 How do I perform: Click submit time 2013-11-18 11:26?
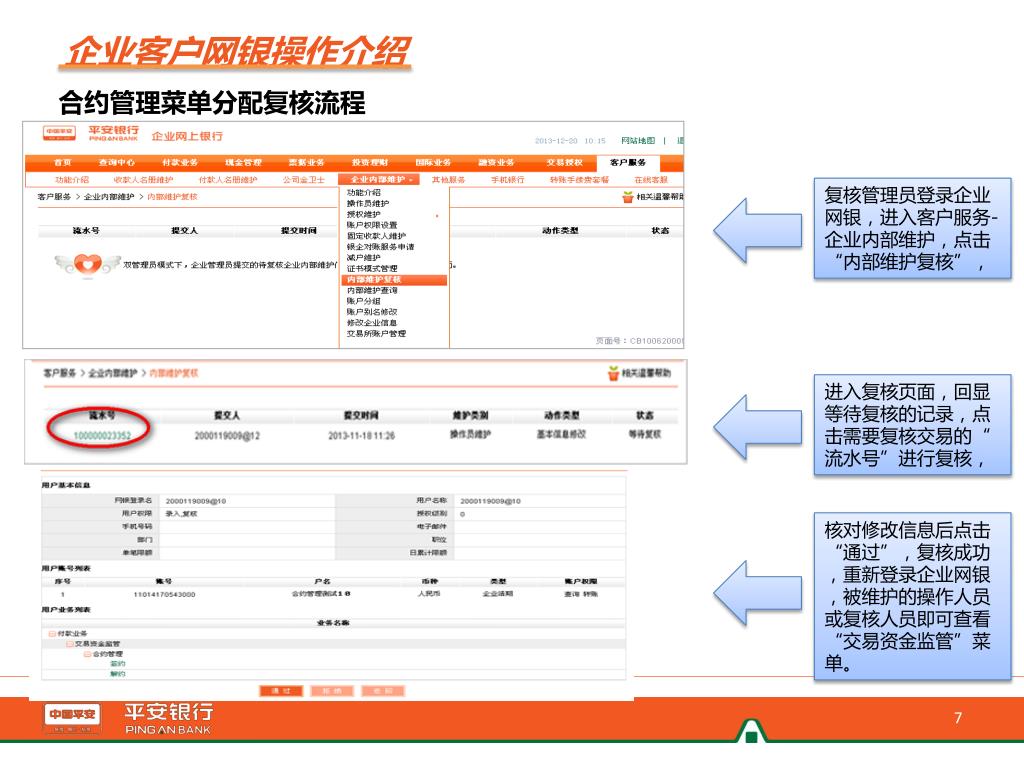tap(362, 436)
